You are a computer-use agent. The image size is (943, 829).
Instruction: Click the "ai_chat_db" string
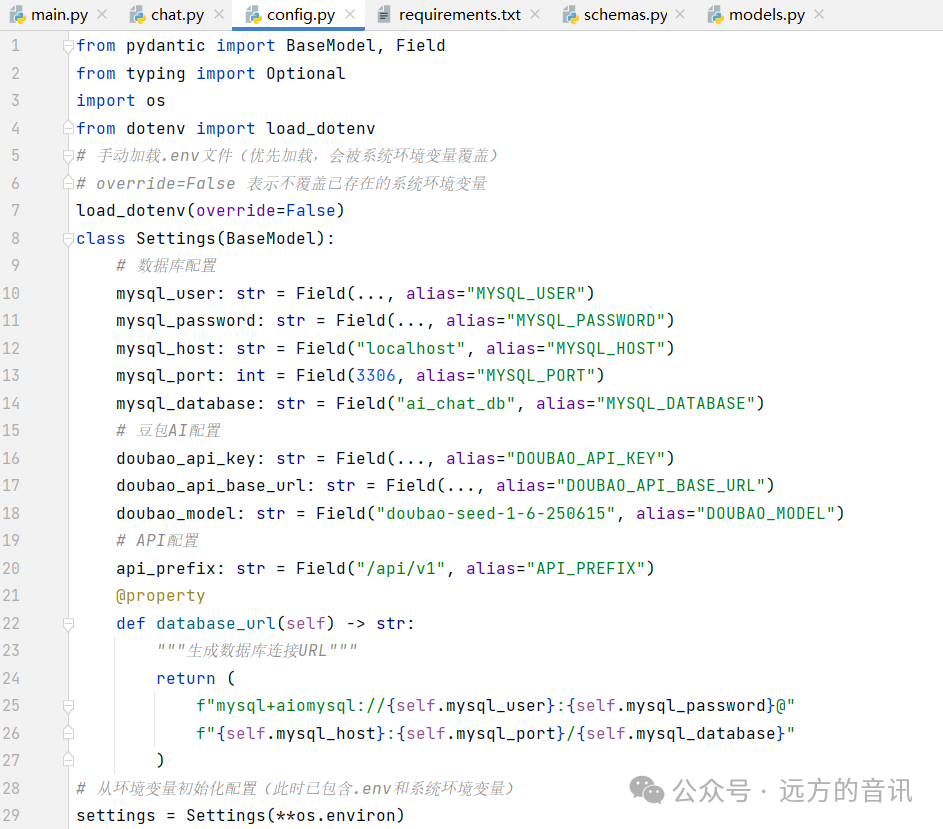pos(455,403)
